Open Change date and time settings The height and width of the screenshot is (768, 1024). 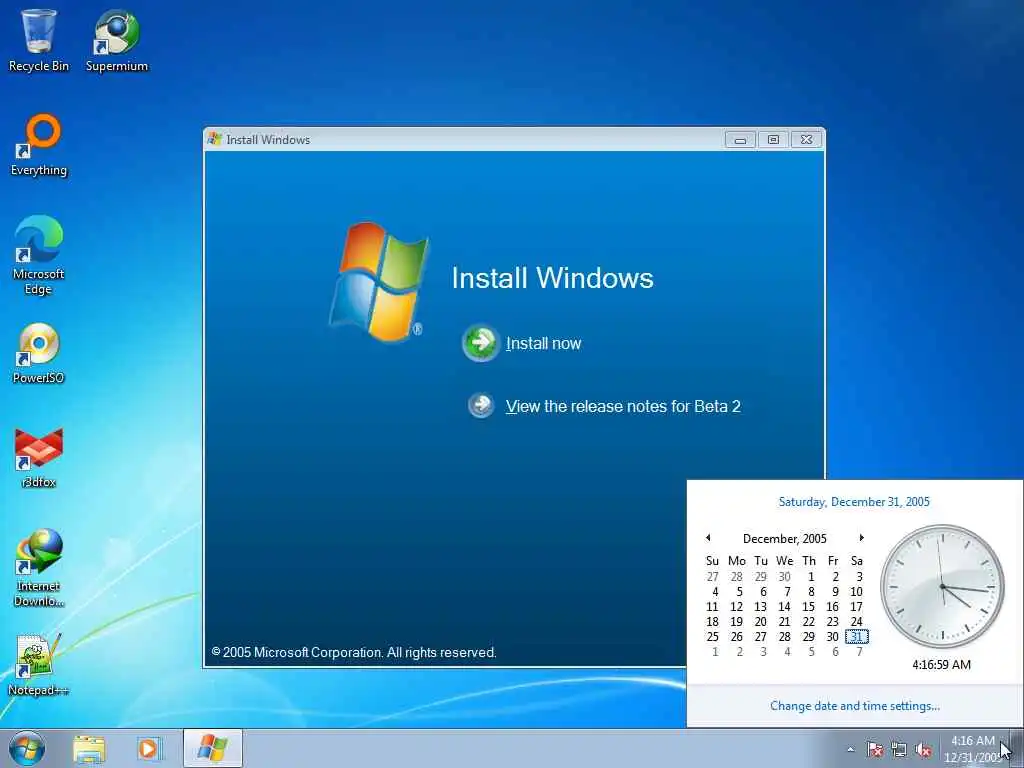(855, 706)
